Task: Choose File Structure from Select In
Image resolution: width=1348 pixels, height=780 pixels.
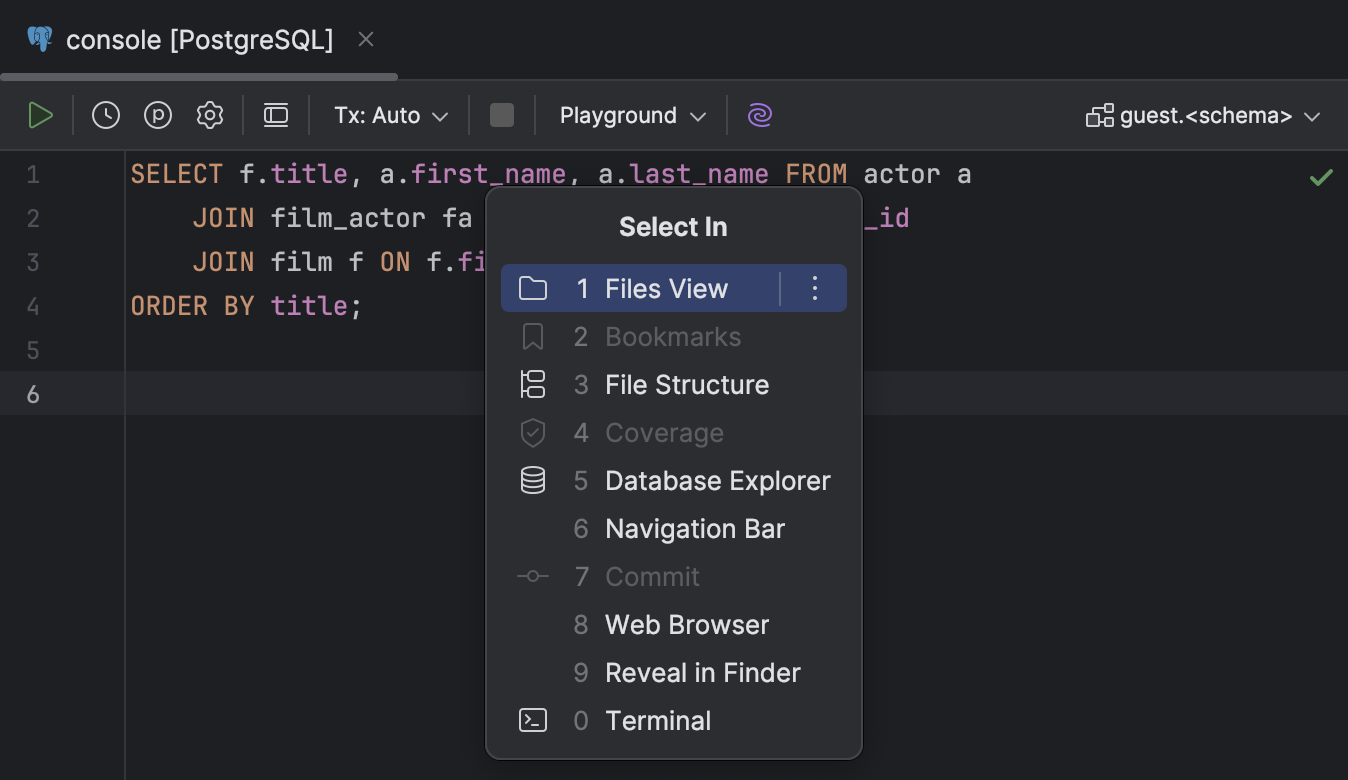Action: click(x=687, y=385)
